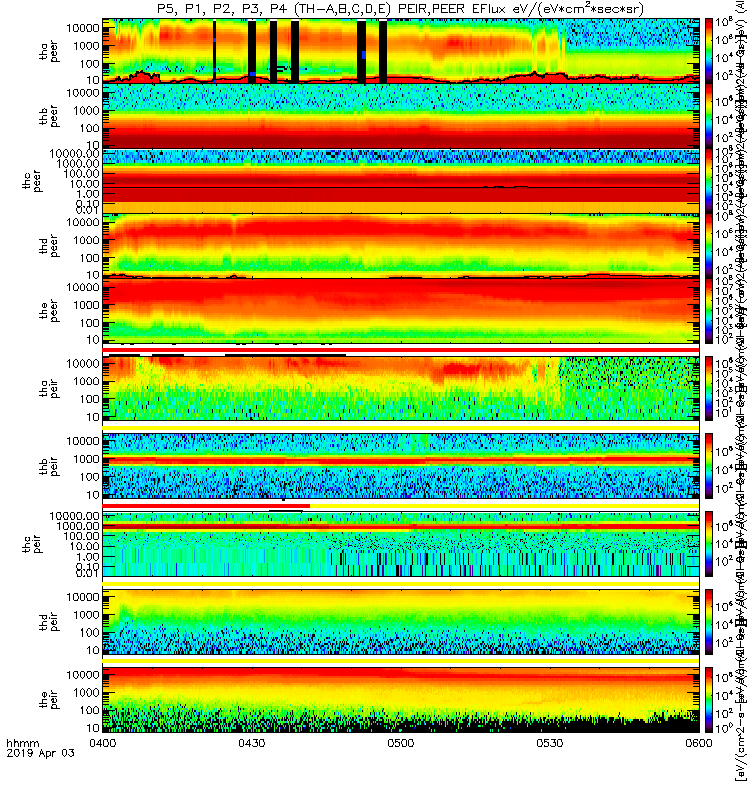Click the color bar beside thb peir panel
The width and height of the screenshot is (750, 800).
709,466
